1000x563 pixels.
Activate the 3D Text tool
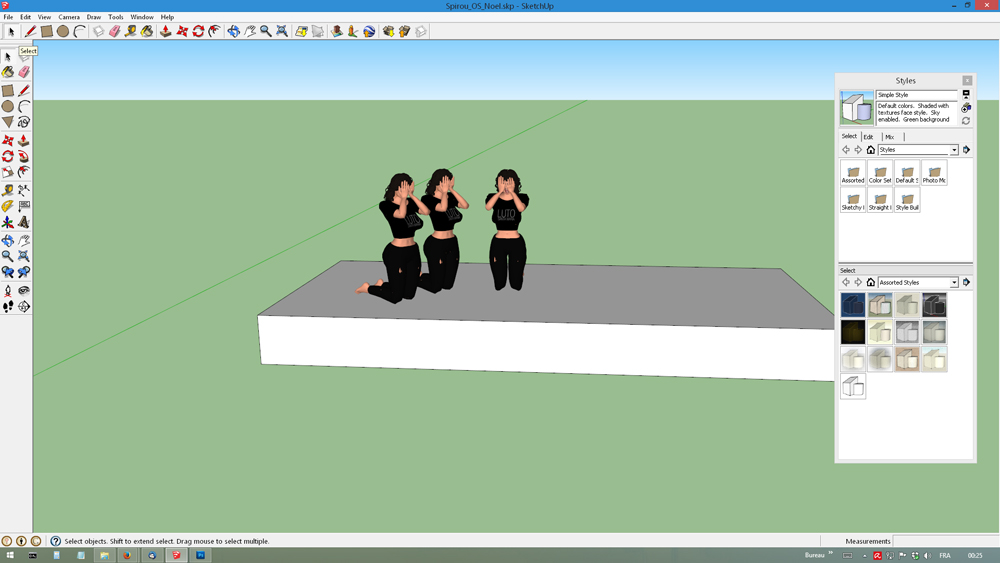(x=24, y=222)
